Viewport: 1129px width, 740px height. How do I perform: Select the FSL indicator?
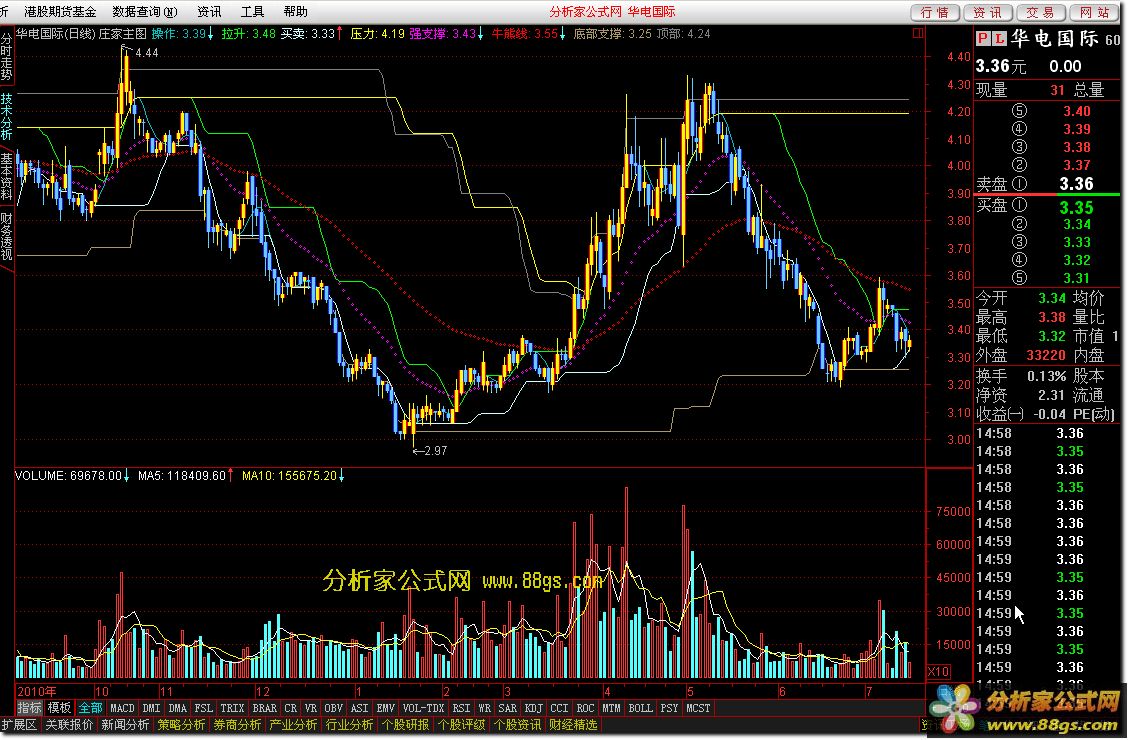click(x=203, y=708)
